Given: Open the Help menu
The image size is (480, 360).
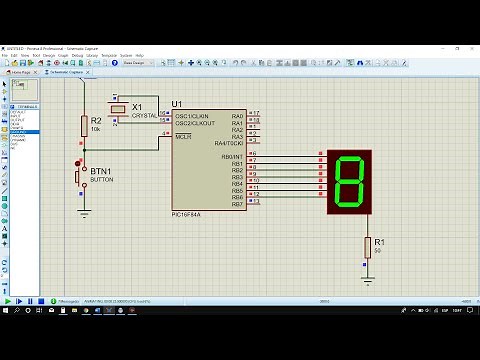Looking at the screenshot, I should (139, 55).
